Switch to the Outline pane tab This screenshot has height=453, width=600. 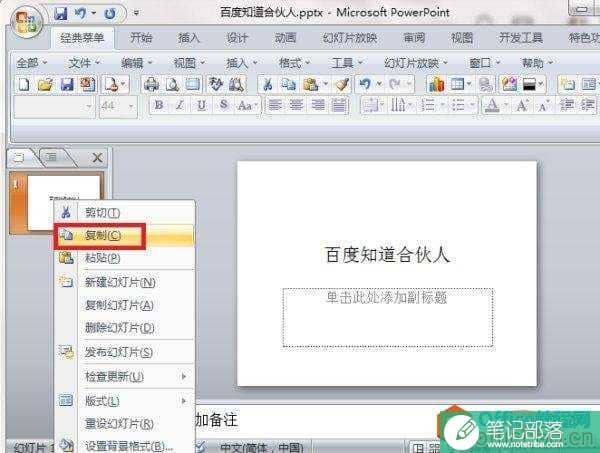click(x=51, y=157)
